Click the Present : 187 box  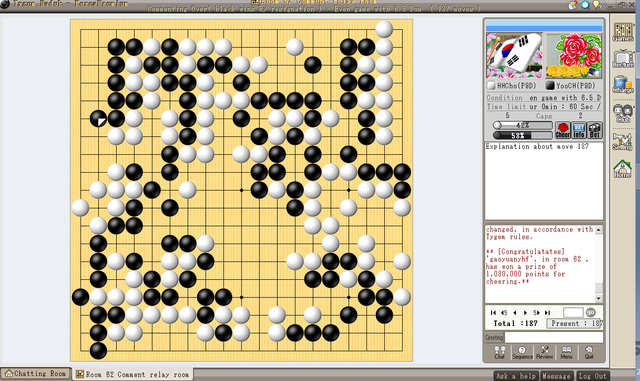(x=575, y=323)
